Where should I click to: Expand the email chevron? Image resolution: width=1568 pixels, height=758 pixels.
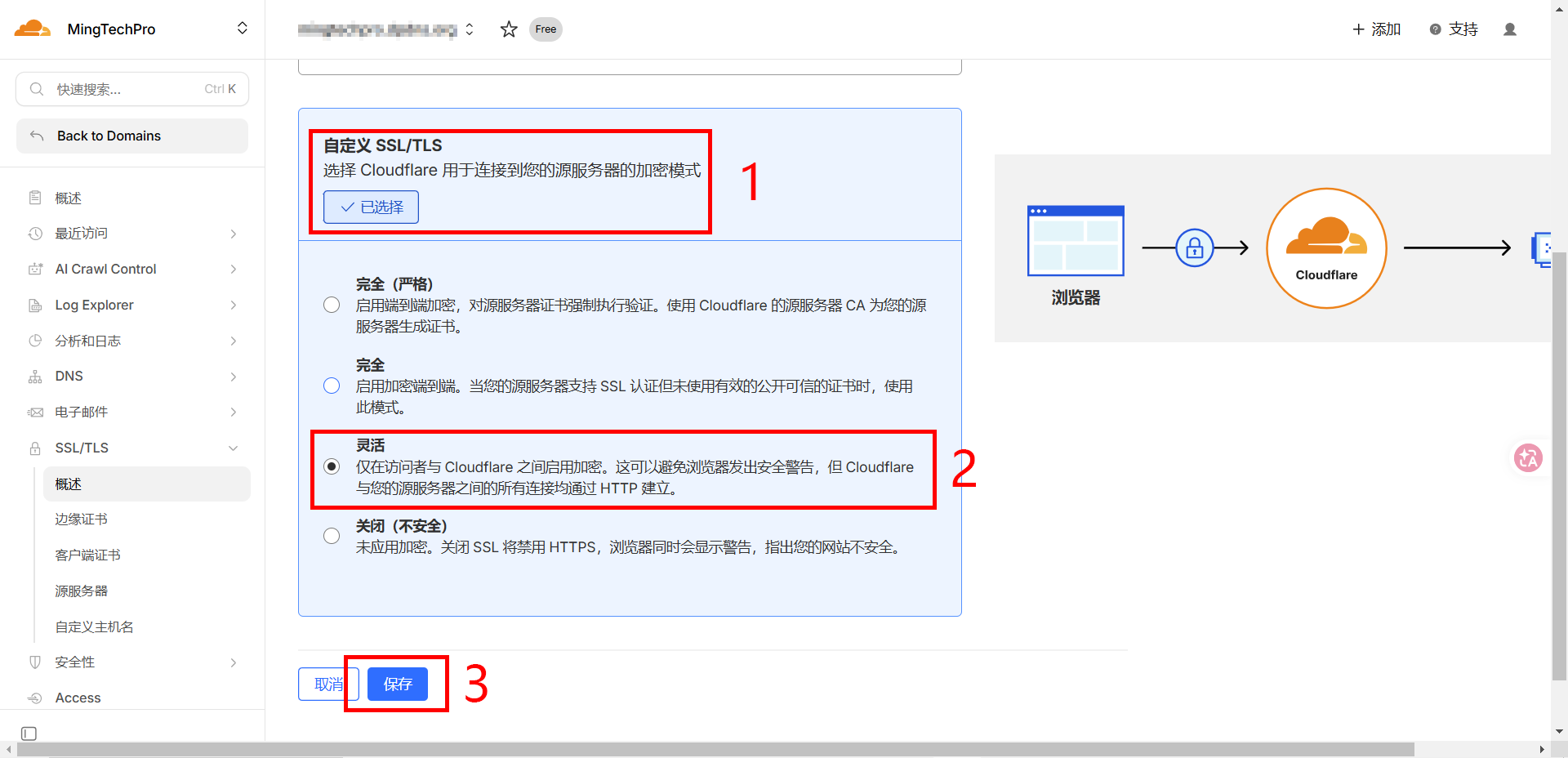point(234,412)
